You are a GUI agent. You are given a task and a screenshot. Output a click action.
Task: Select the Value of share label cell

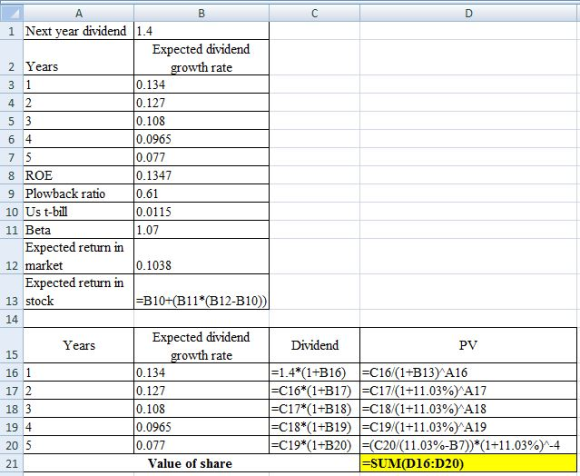tap(191, 463)
